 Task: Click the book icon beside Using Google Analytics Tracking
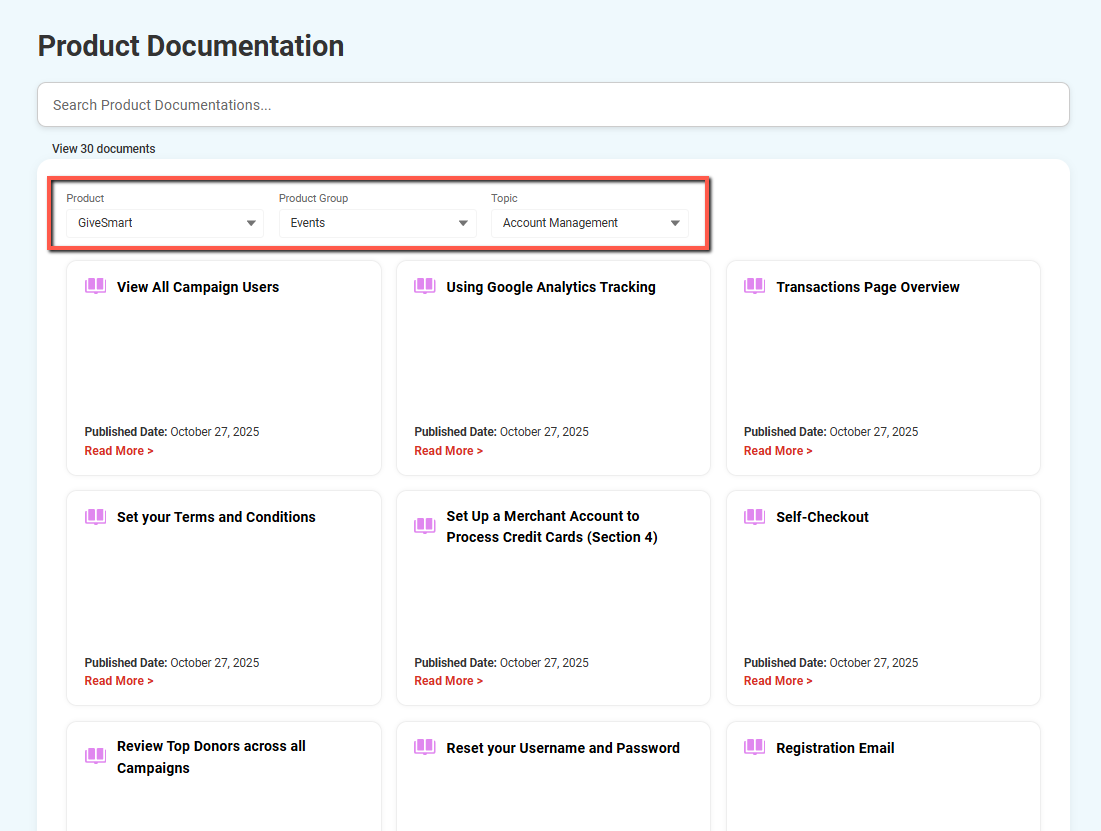coord(425,286)
